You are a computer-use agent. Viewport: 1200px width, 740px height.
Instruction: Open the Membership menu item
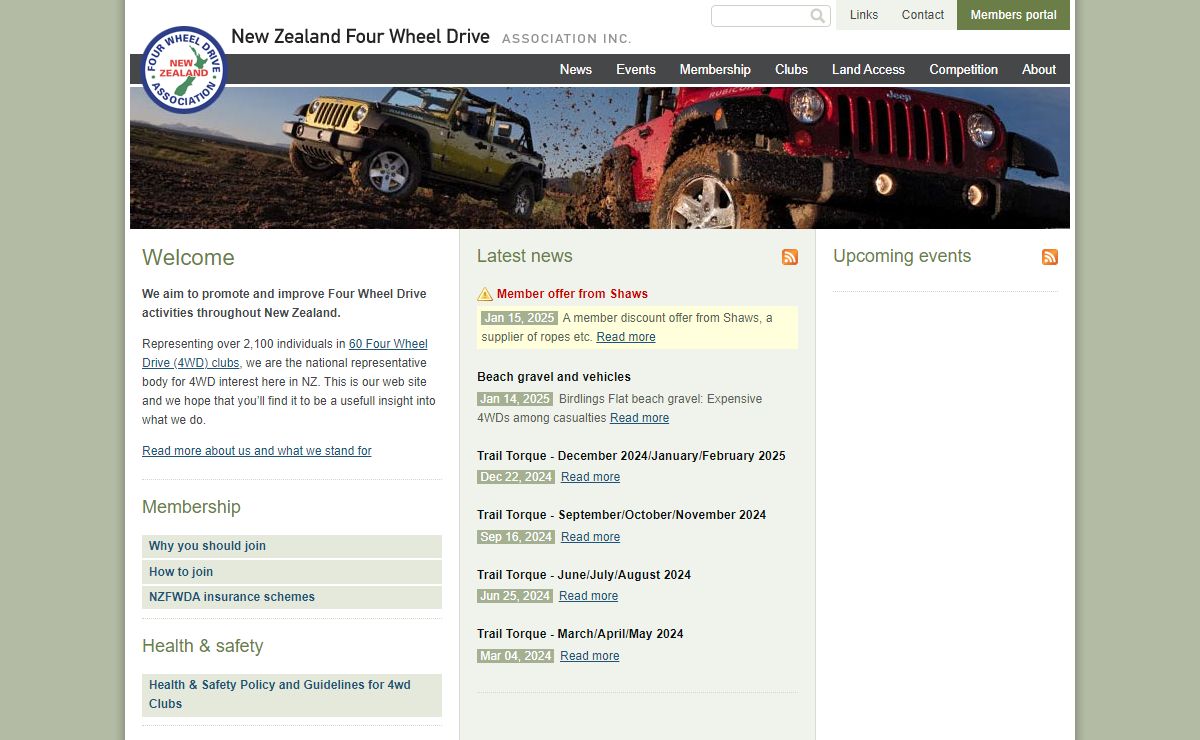tap(715, 69)
